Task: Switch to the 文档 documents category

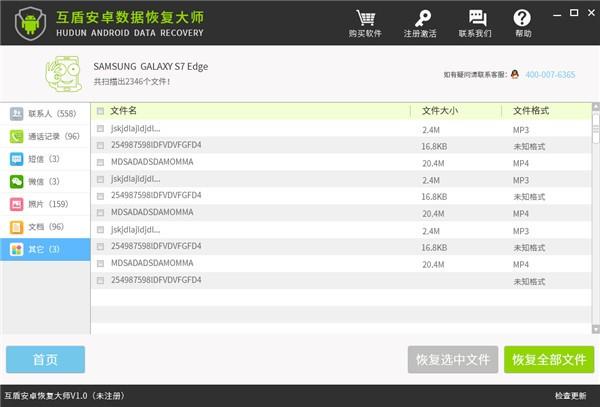Action: coord(45,227)
